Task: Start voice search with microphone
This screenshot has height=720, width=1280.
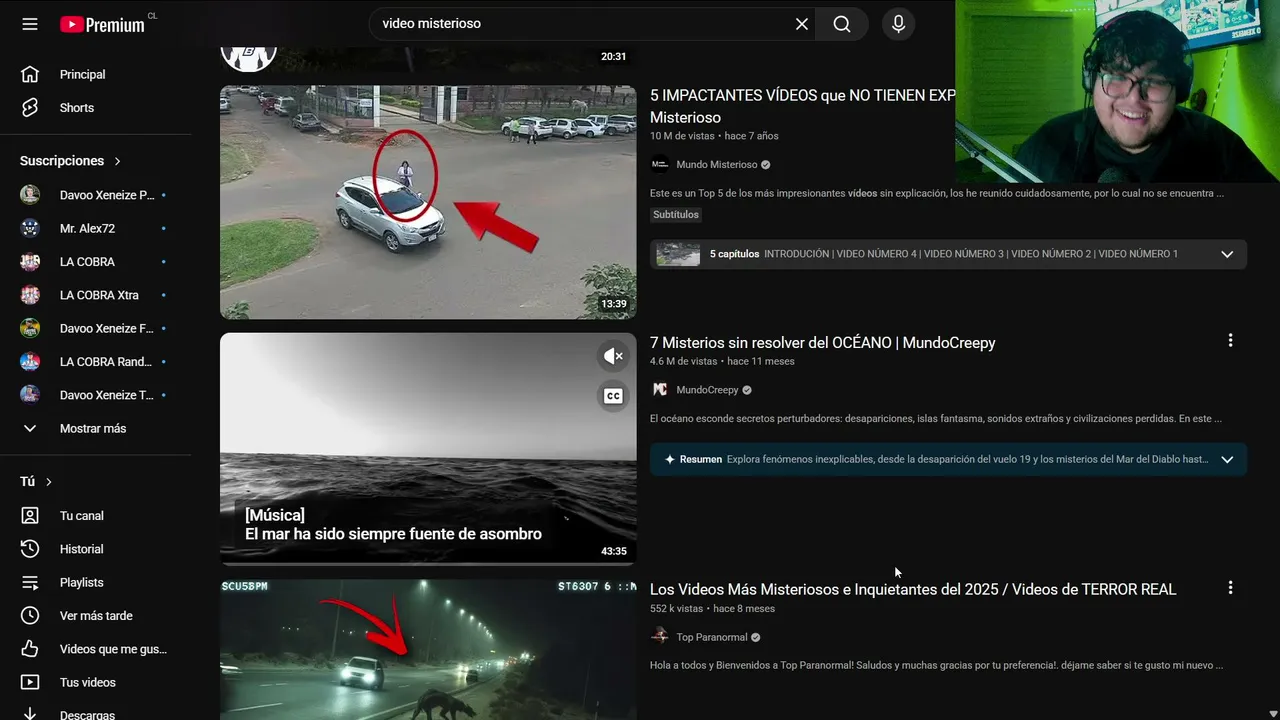Action: tap(898, 24)
